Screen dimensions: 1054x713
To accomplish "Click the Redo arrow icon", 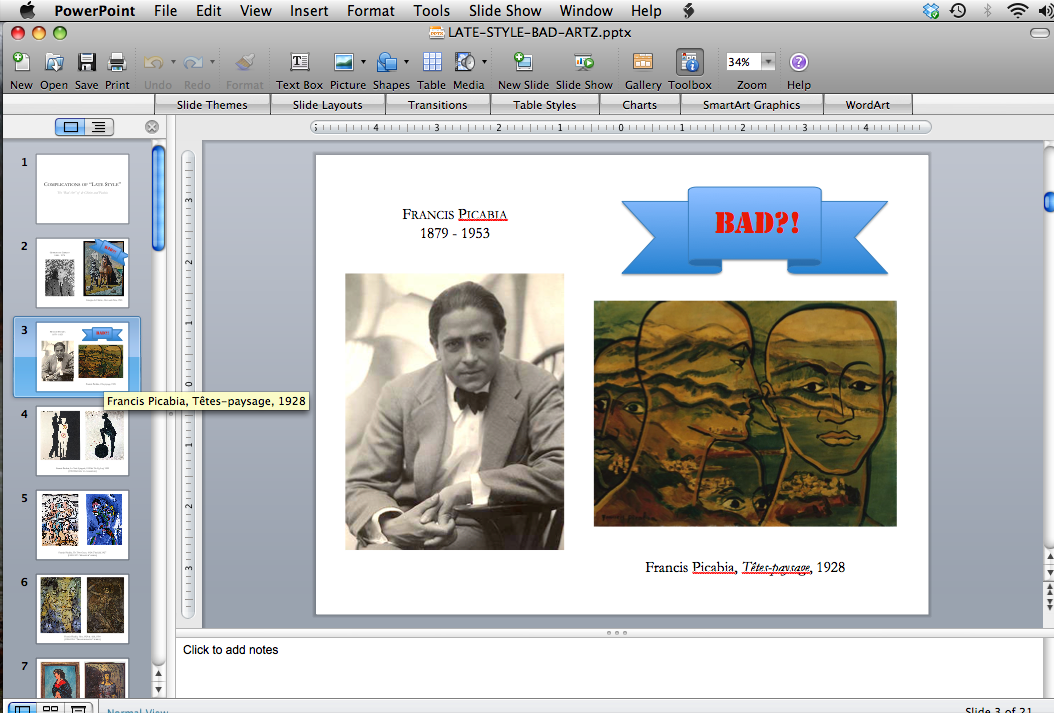I will [x=193, y=62].
